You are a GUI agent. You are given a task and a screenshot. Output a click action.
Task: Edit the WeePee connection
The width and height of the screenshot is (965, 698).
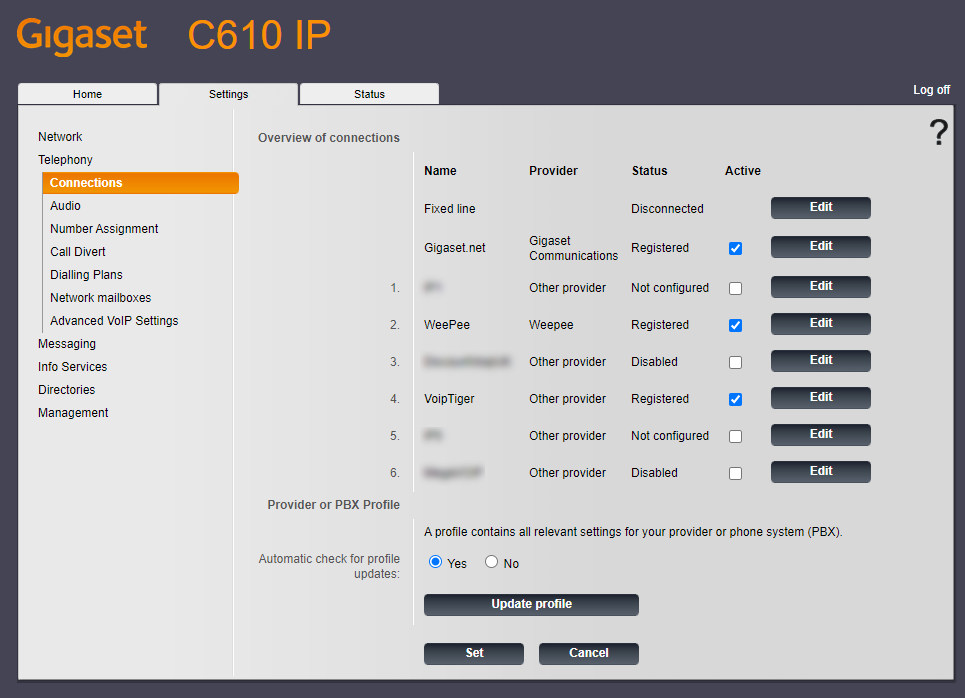820,323
